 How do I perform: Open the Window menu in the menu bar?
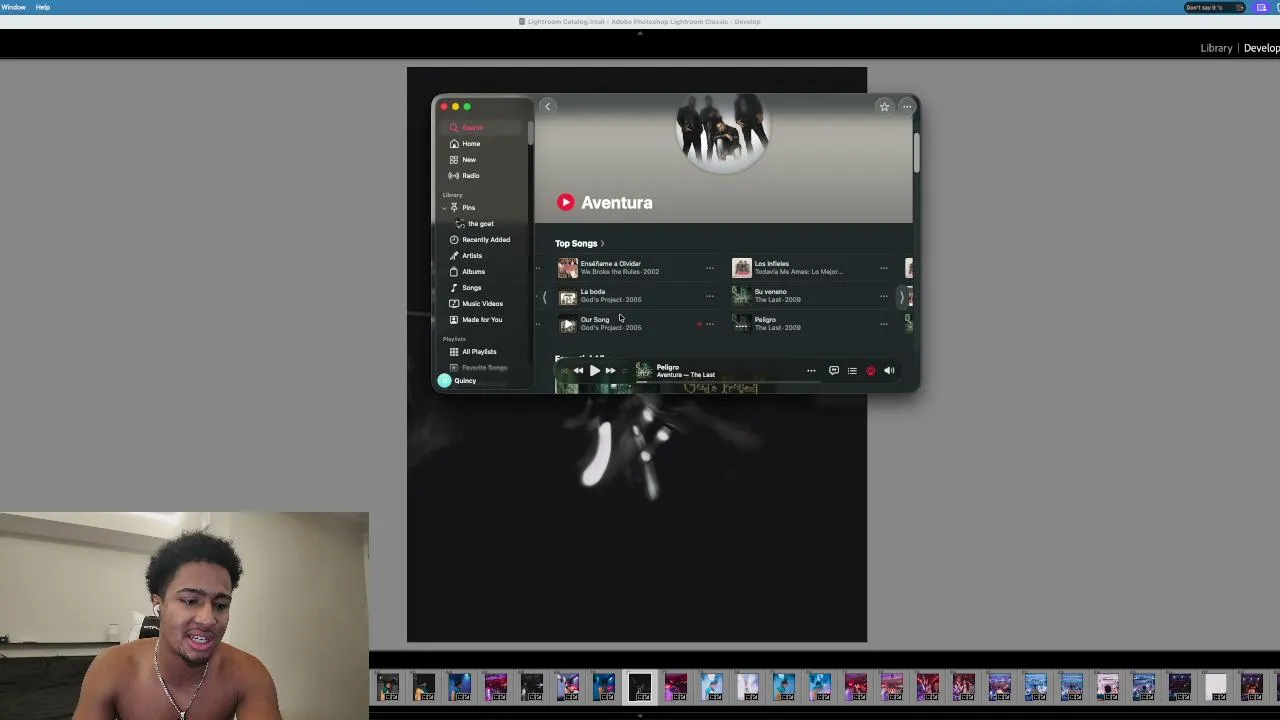point(14,7)
